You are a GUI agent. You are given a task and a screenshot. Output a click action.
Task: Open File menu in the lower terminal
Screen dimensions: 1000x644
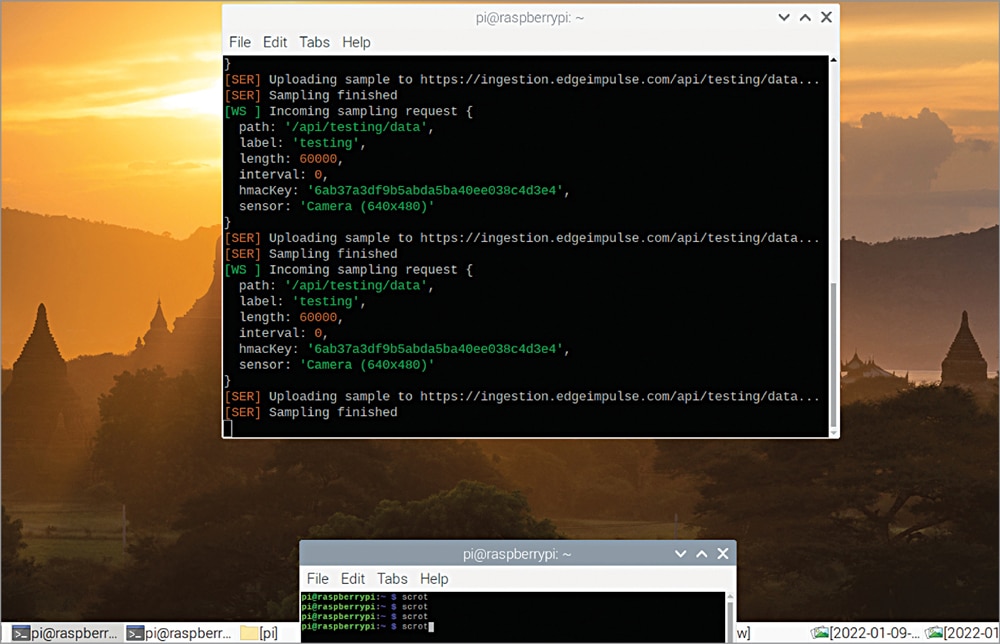click(318, 578)
